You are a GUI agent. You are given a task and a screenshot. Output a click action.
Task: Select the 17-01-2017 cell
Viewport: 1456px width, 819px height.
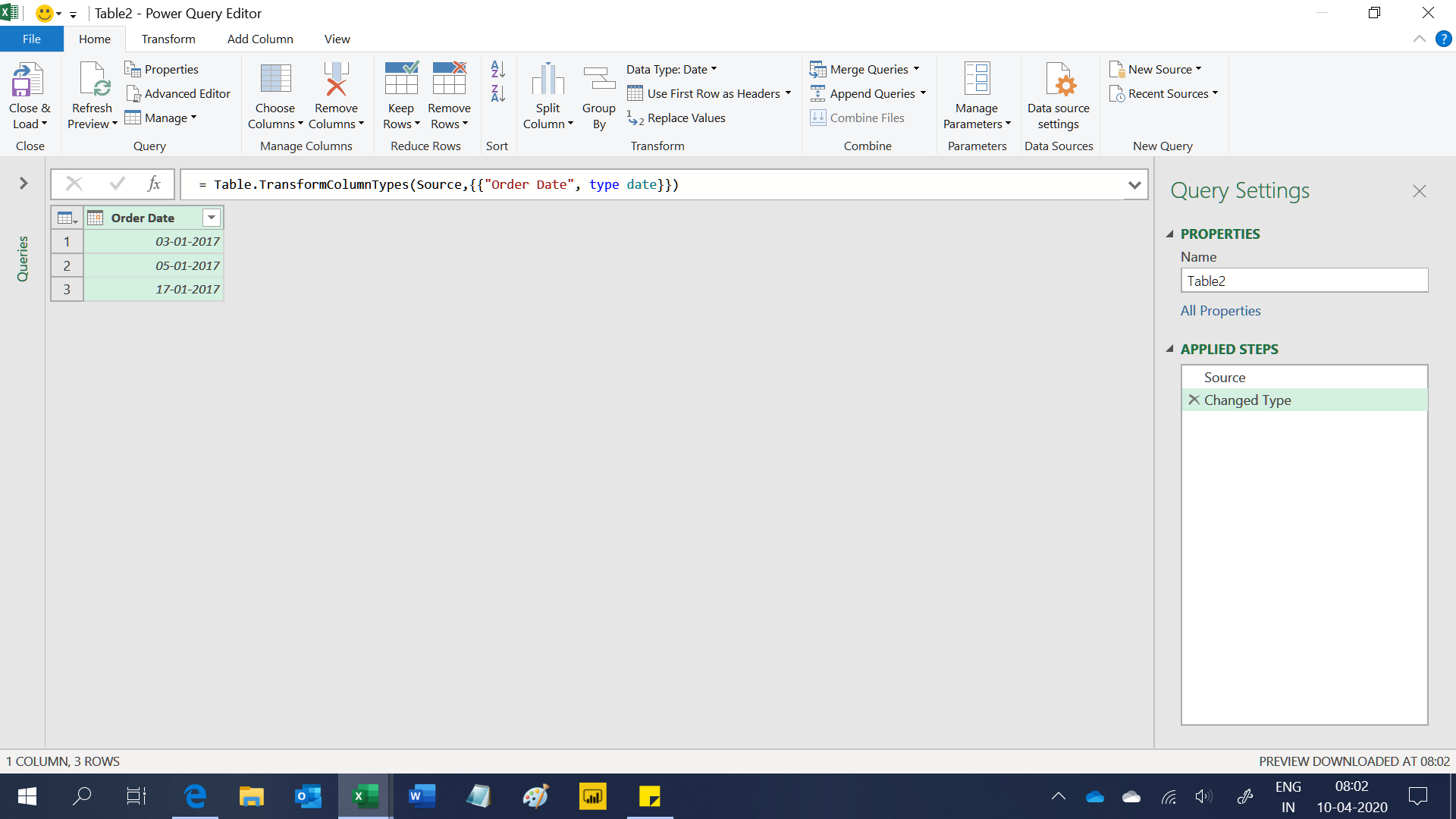coord(154,289)
